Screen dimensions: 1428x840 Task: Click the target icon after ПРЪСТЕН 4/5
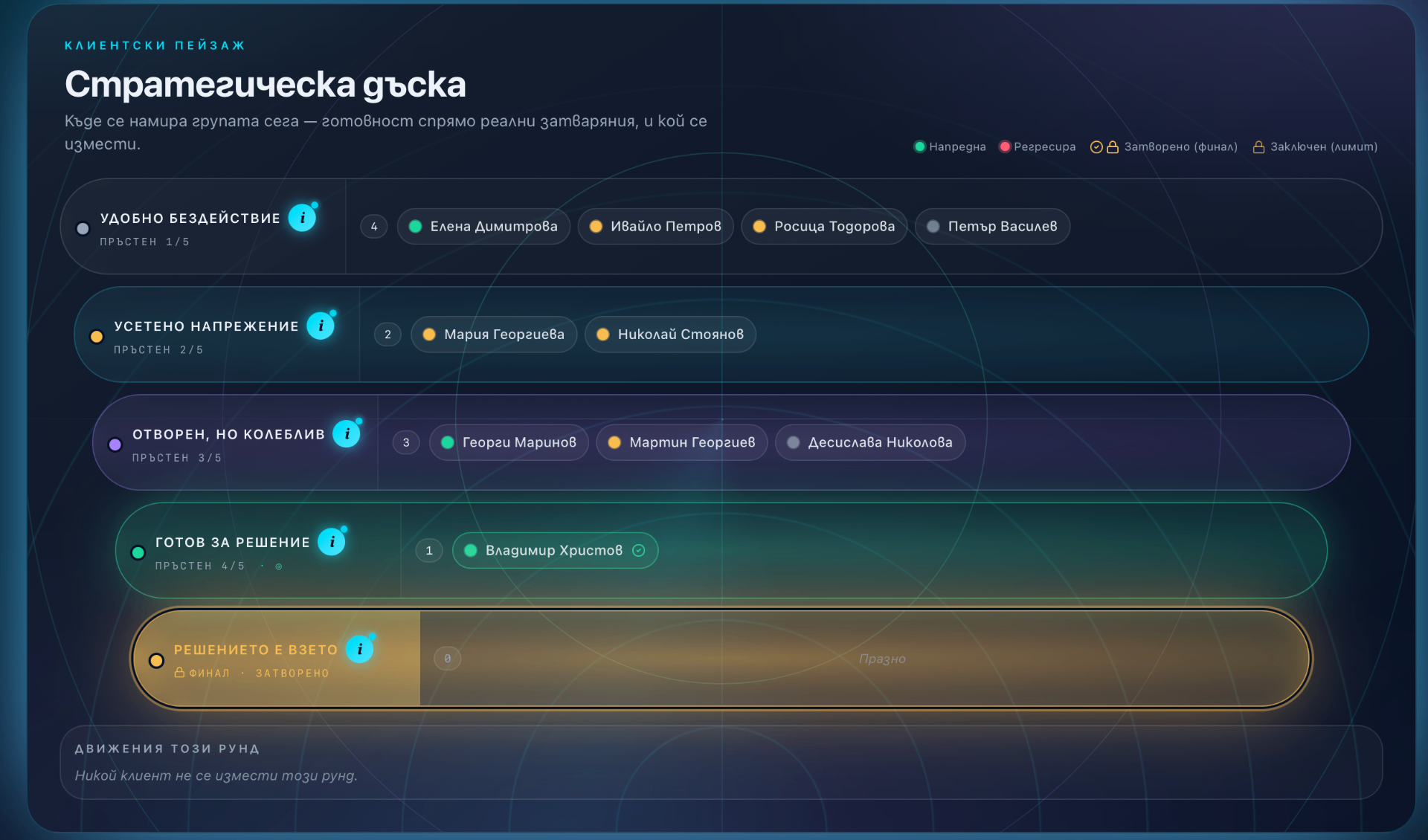(x=279, y=566)
